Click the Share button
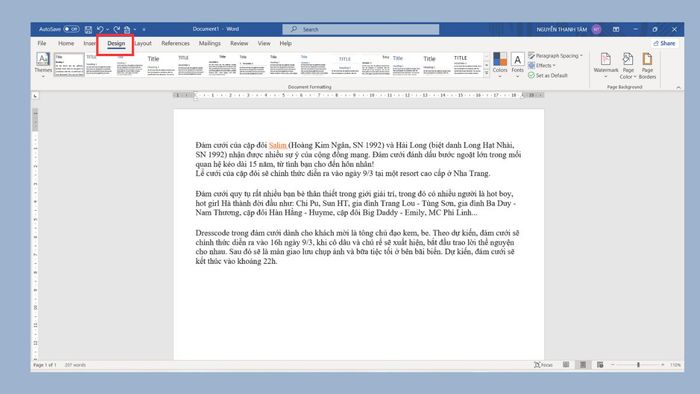Screen dimensions: 700x394 point(664,43)
